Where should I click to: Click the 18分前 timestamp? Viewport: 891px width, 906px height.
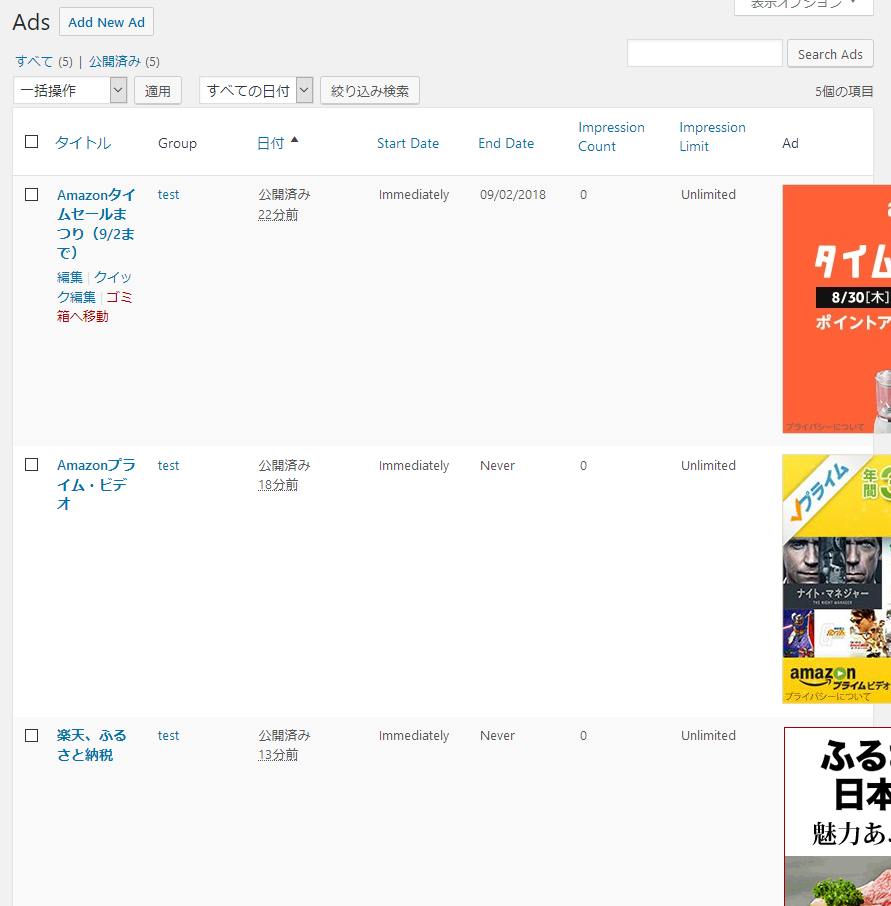(278, 485)
